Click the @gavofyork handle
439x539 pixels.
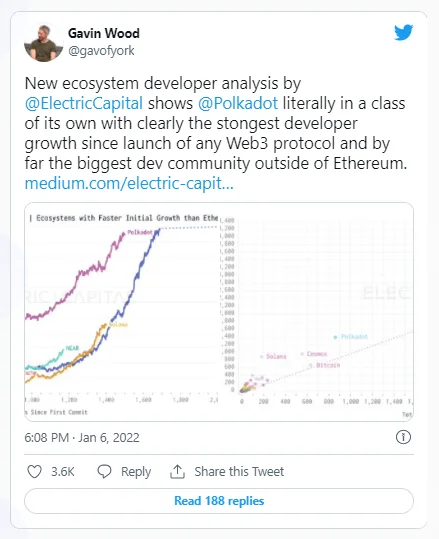coord(101,51)
